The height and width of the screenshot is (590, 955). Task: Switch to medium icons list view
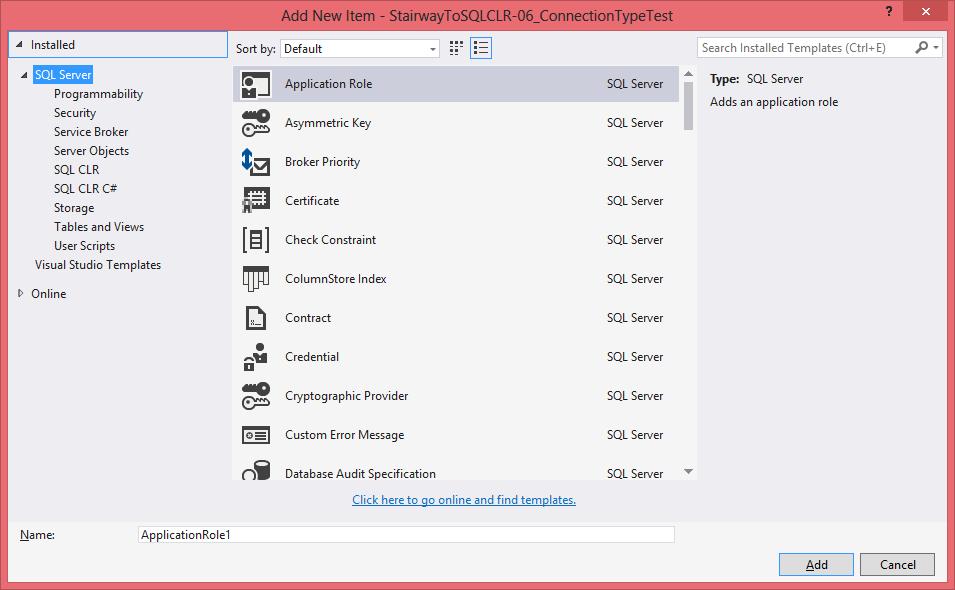pyautogui.click(x=481, y=48)
